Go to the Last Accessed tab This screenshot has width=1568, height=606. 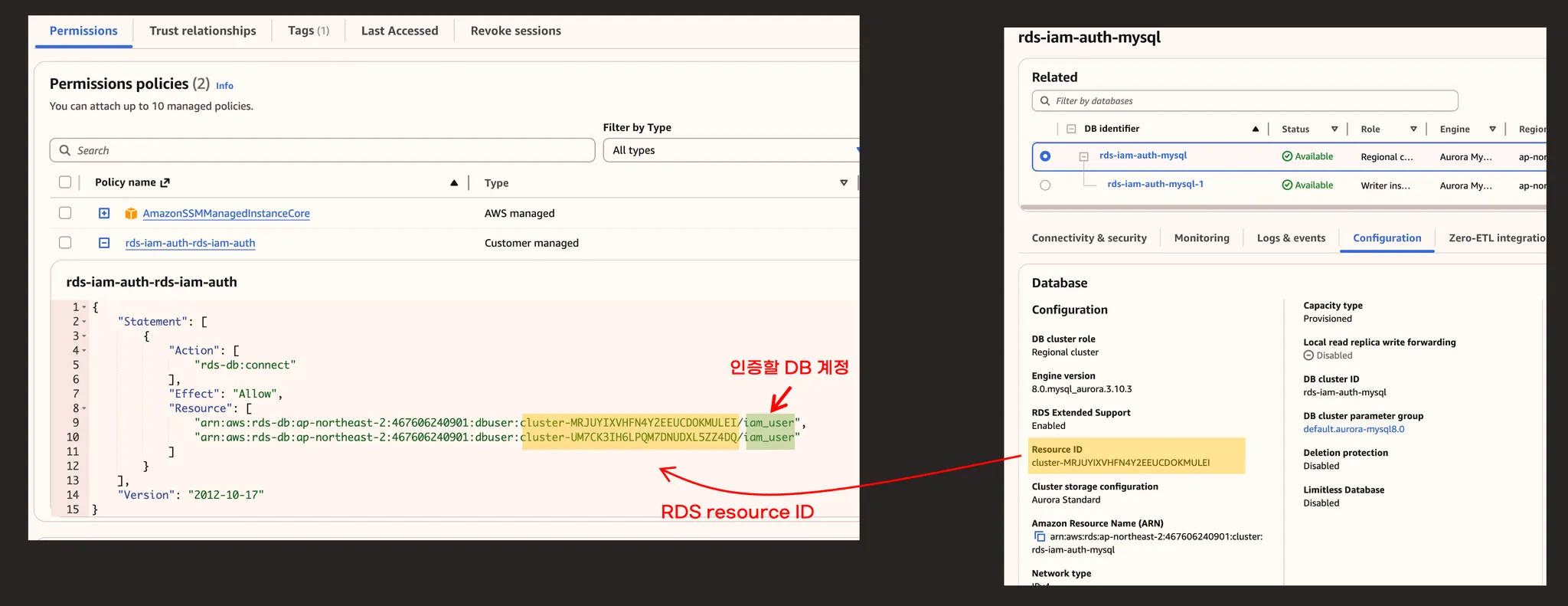pos(400,31)
